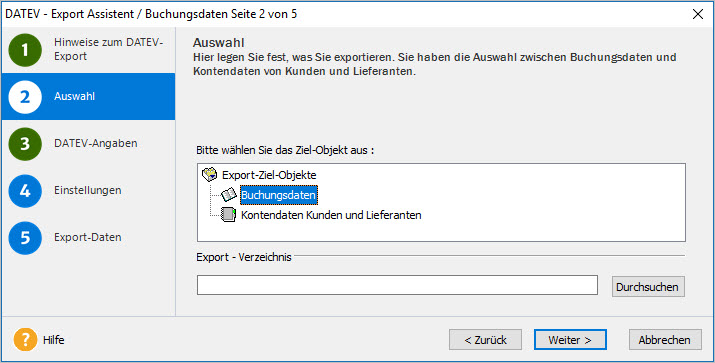Click the step 4 blue circle icon

(25, 191)
